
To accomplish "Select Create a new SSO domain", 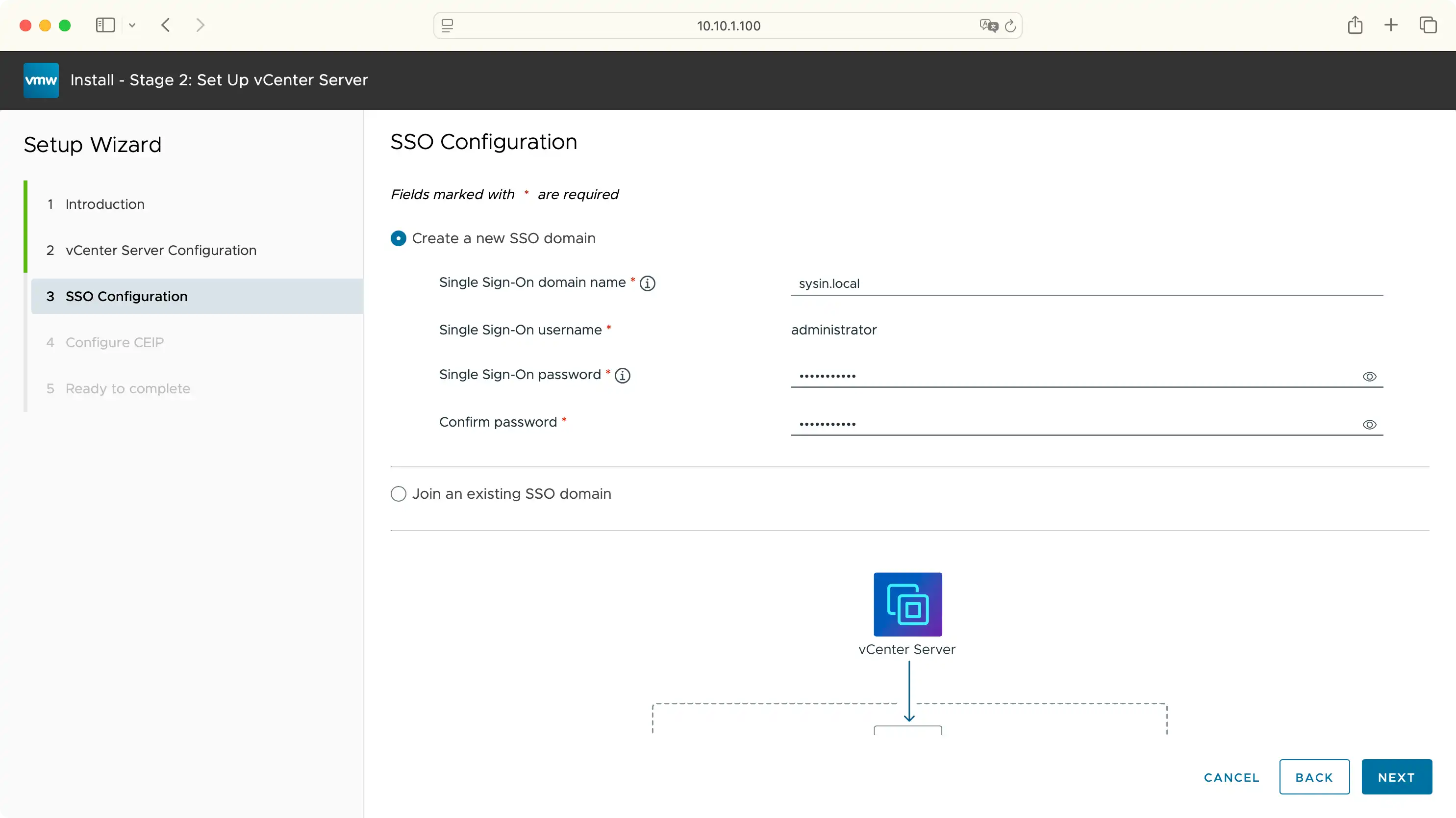I will point(399,238).
